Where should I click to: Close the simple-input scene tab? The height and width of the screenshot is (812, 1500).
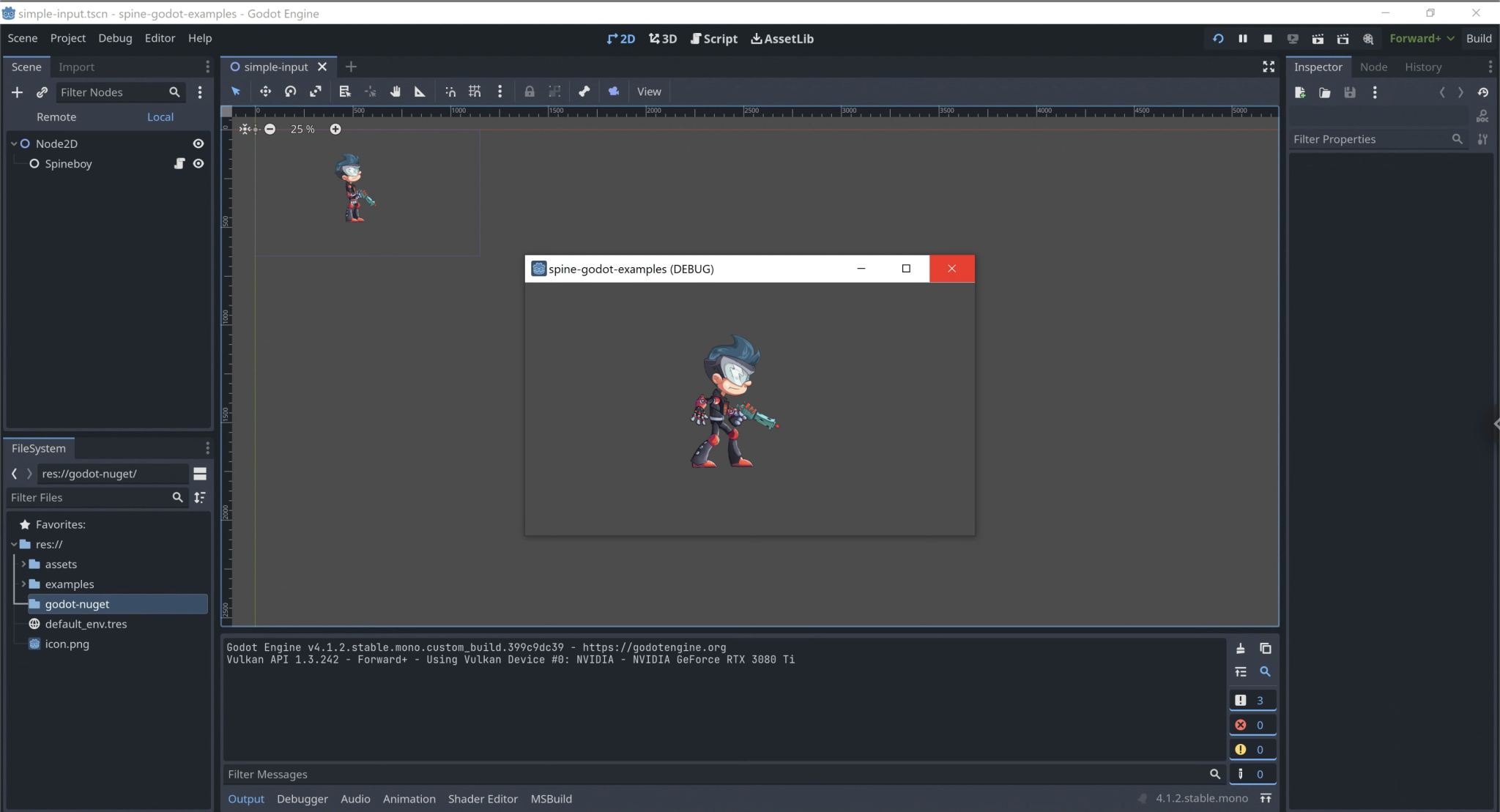tap(322, 67)
